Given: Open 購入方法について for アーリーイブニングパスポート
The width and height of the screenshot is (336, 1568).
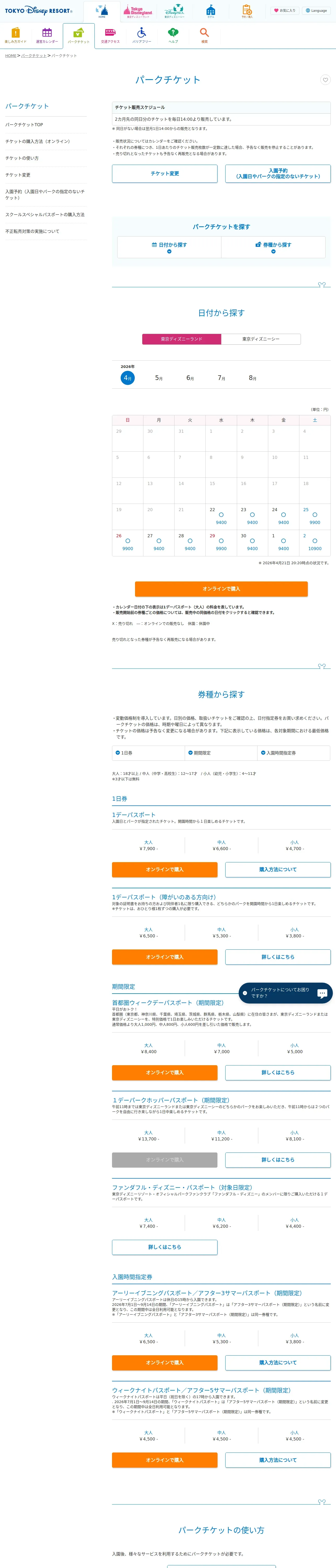Looking at the screenshot, I should coord(278,1362).
